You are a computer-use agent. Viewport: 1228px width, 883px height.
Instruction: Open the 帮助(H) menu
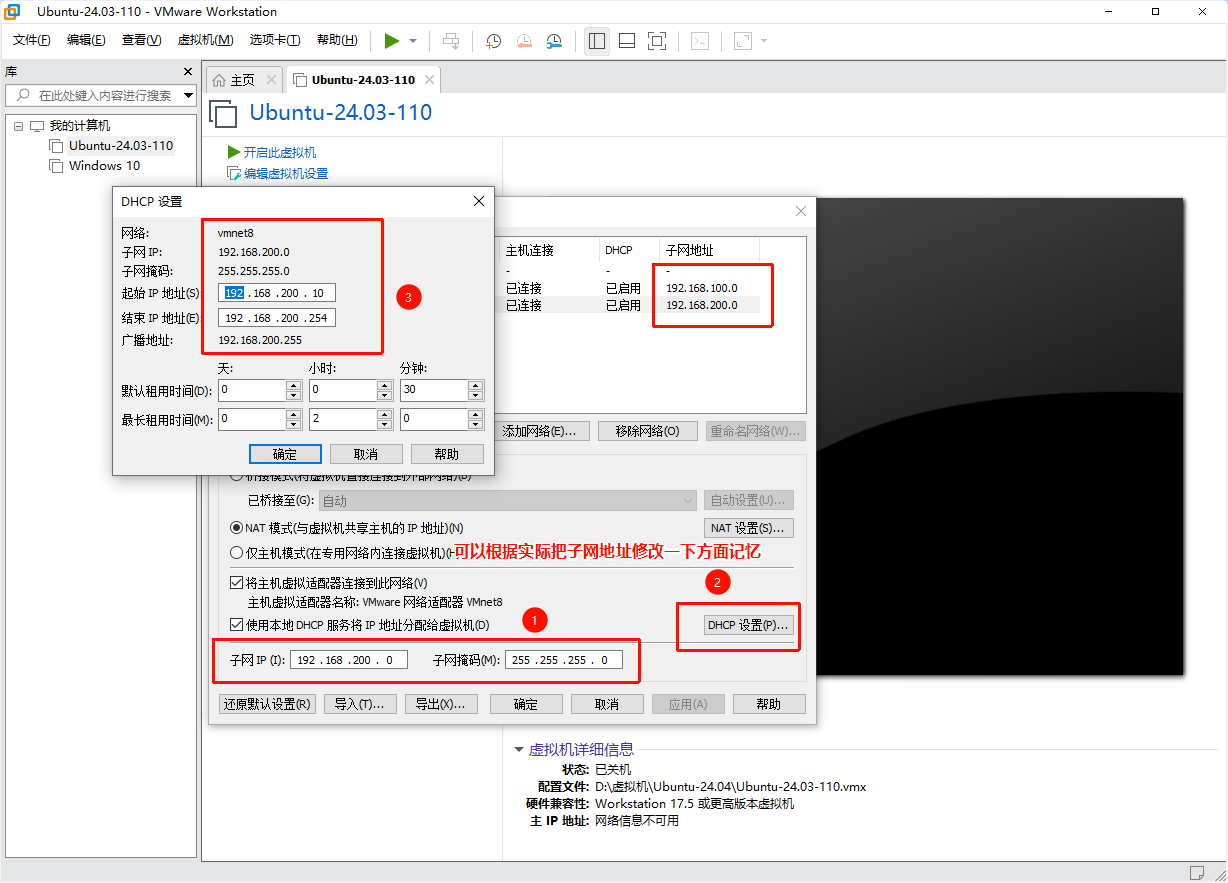pyautogui.click(x=337, y=40)
